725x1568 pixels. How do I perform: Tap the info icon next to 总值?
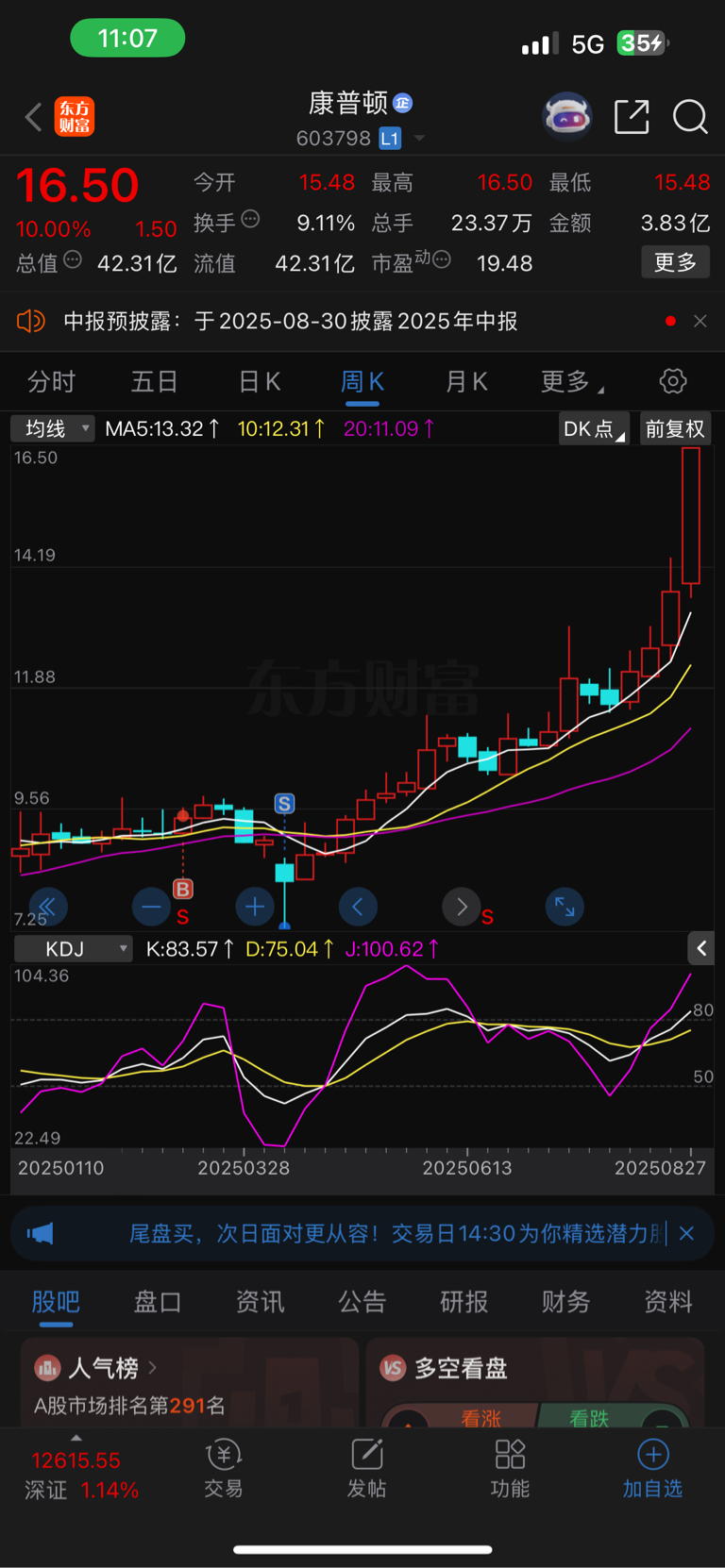(x=73, y=259)
